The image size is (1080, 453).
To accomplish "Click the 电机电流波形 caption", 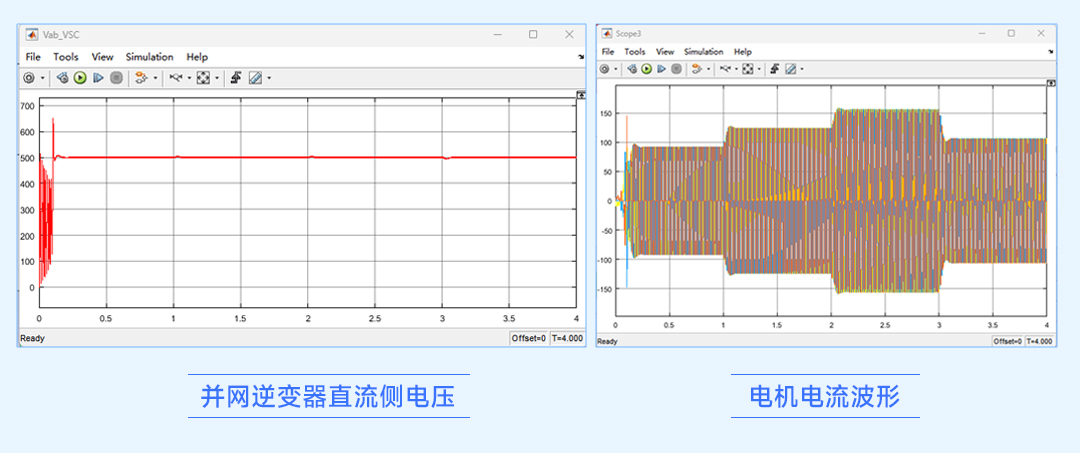I will (824, 397).
